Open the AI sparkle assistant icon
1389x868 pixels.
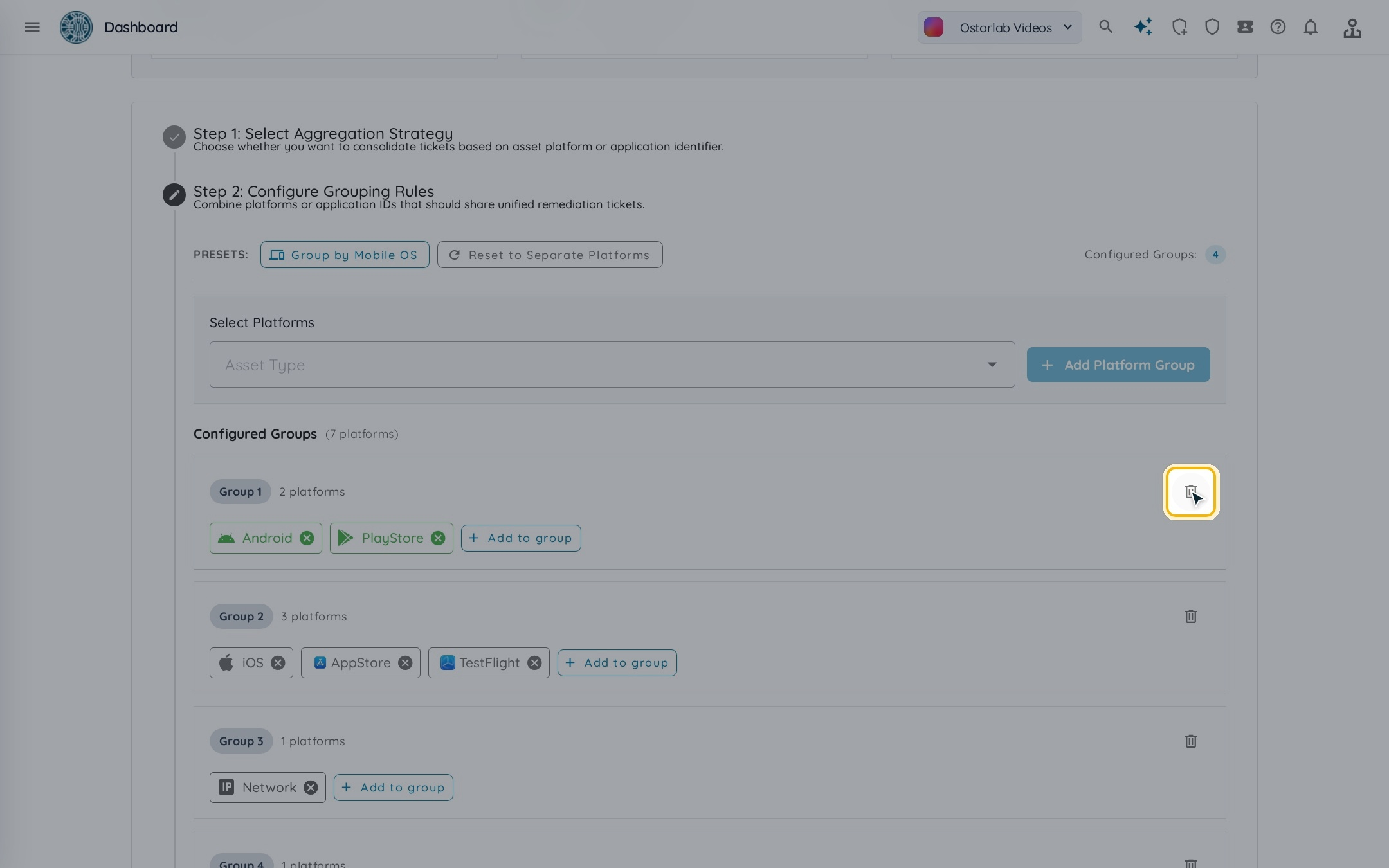(1143, 27)
